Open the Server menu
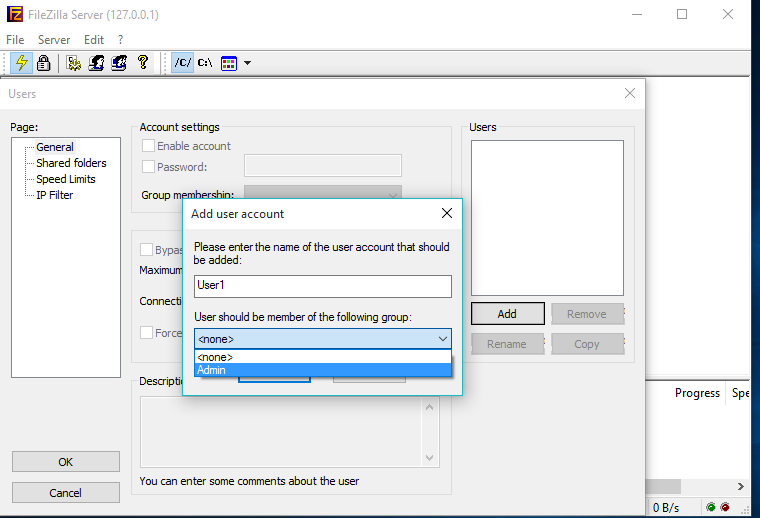The image size is (760, 518). pos(54,40)
